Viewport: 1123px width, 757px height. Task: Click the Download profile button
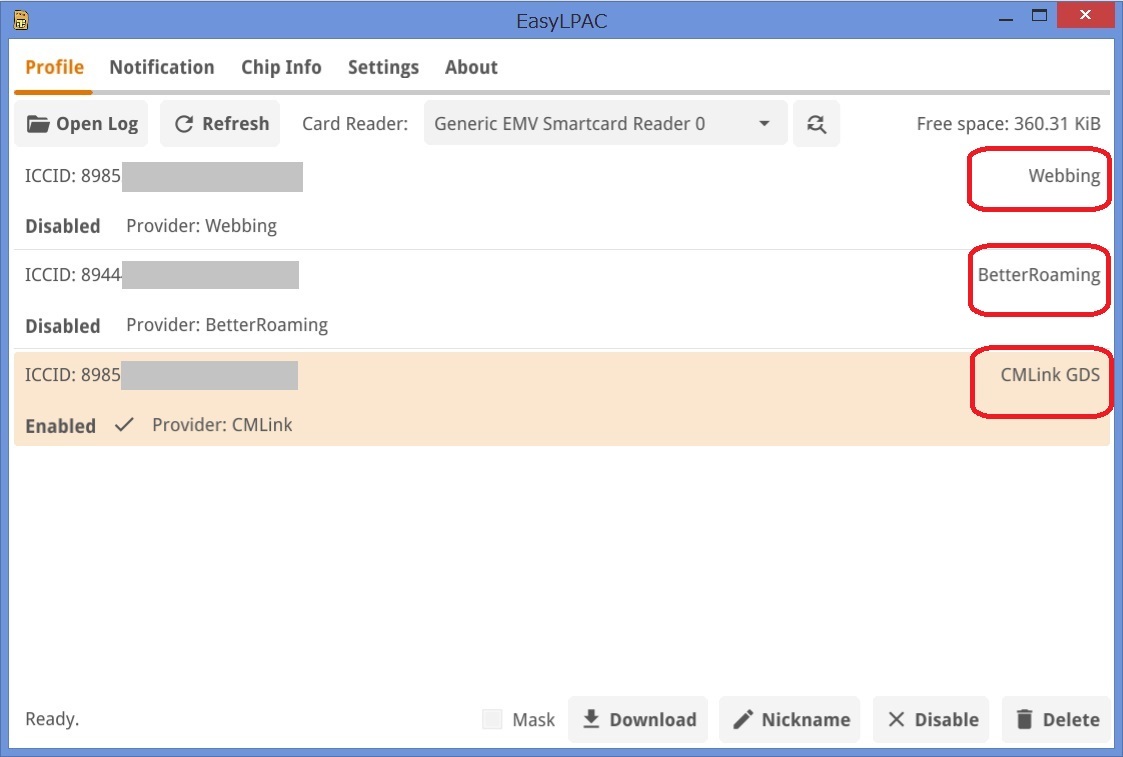click(x=638, y=720)
